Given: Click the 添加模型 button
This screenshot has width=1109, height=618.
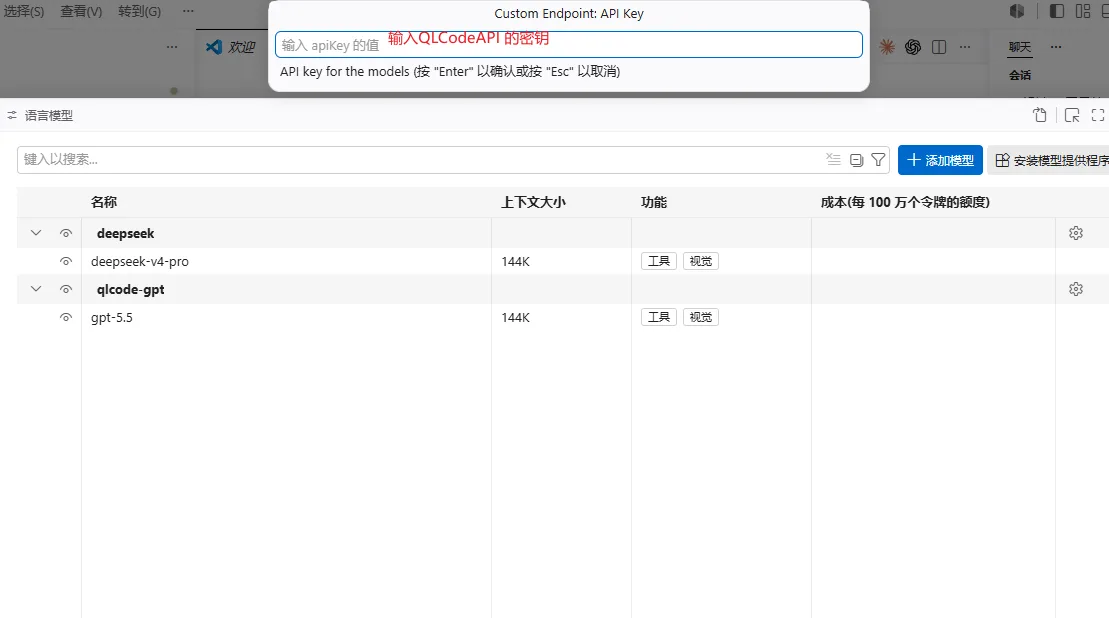Looking at the screenshot, I should [x=940, y=160].
